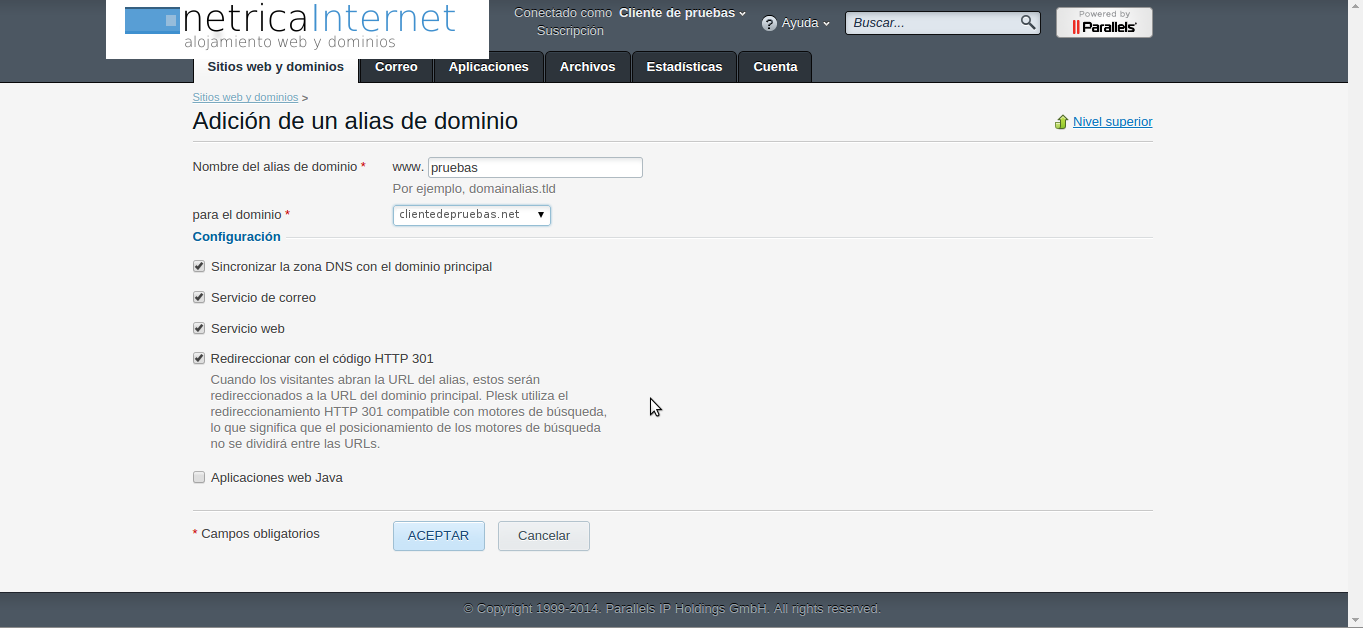Go to the Archivos tab
This screenshot has height=628, width=1363.
(587, 67)
